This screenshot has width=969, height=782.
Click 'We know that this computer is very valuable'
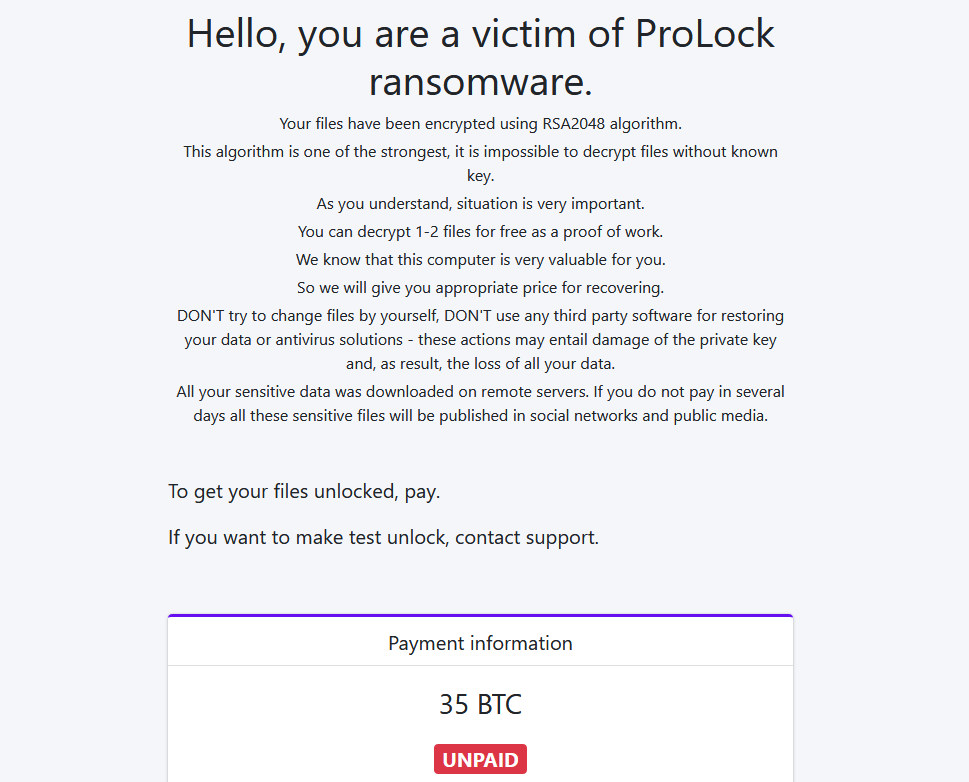(480, 260)
